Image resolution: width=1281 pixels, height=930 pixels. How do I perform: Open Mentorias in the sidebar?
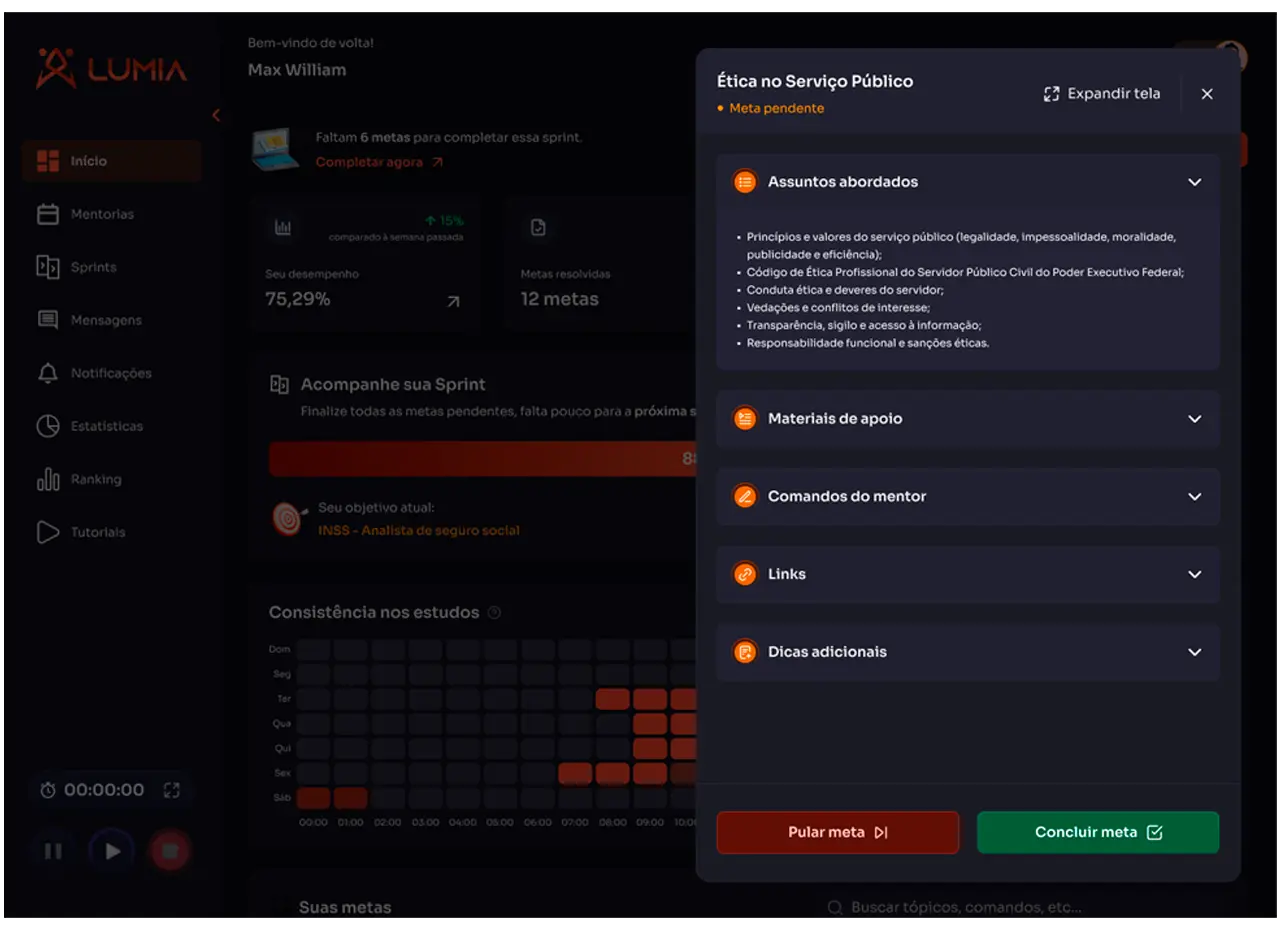[101, 214]
